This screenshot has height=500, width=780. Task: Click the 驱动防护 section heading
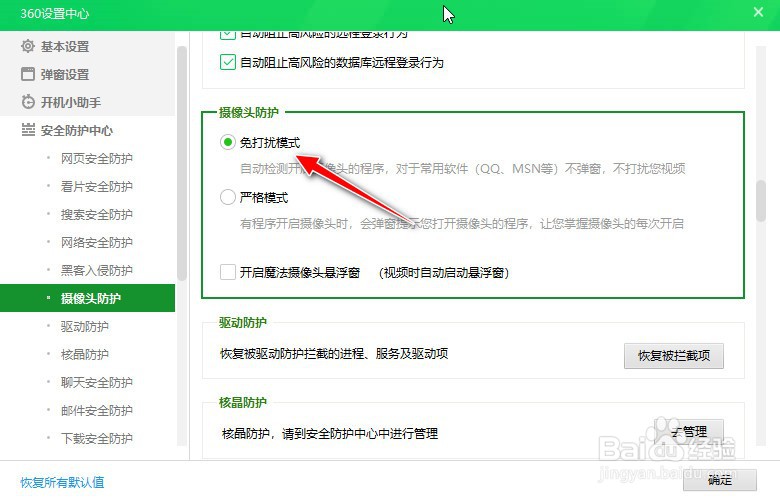[243, 322]
